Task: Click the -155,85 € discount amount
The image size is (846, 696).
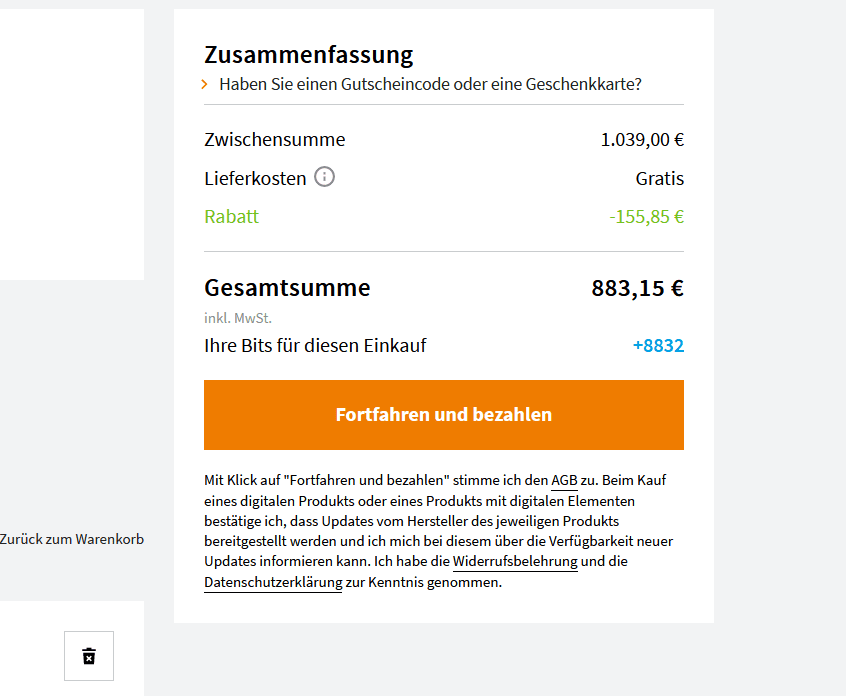Action: pos(646,217)
